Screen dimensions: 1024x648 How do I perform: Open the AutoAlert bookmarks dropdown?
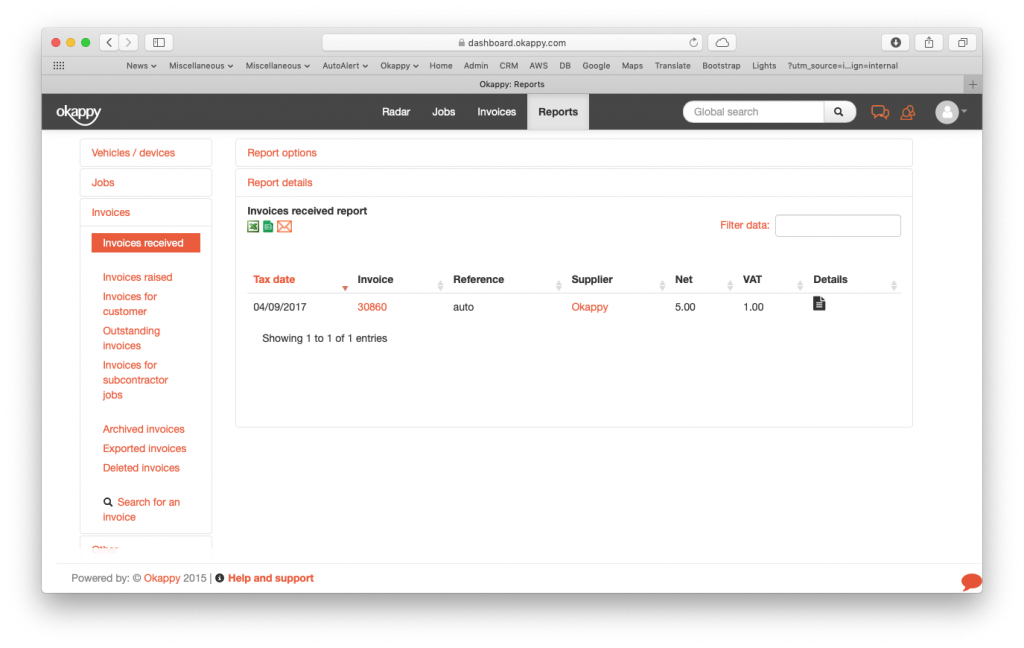[x=345, y=66]
